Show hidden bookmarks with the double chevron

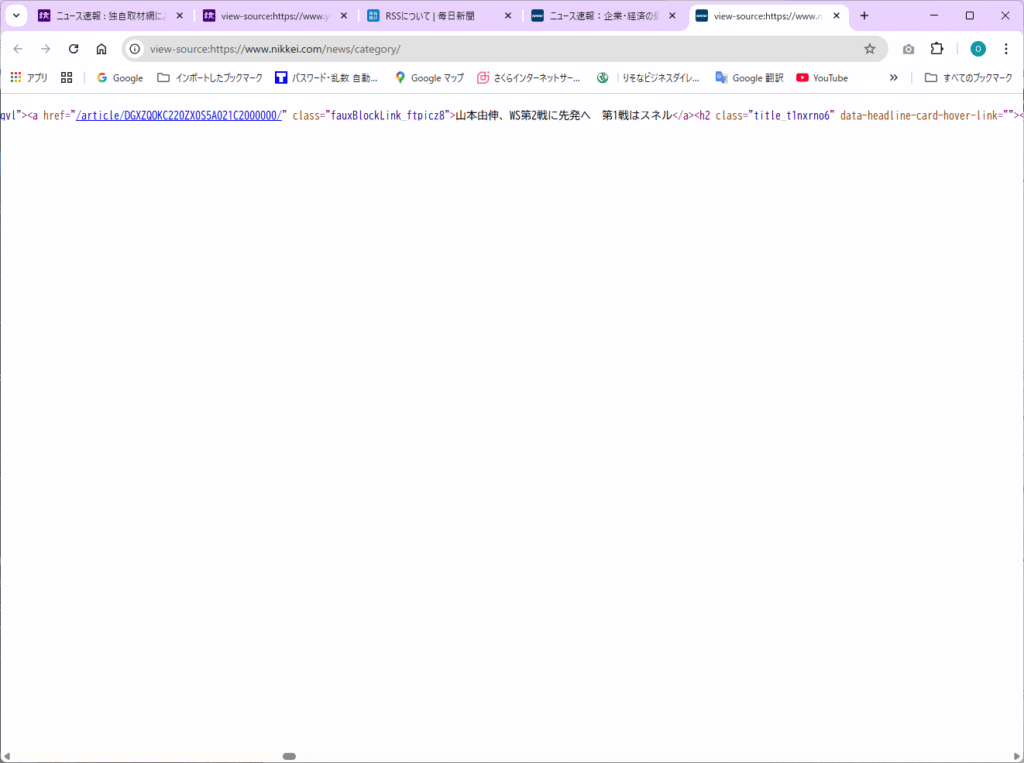tap(893, 78)
